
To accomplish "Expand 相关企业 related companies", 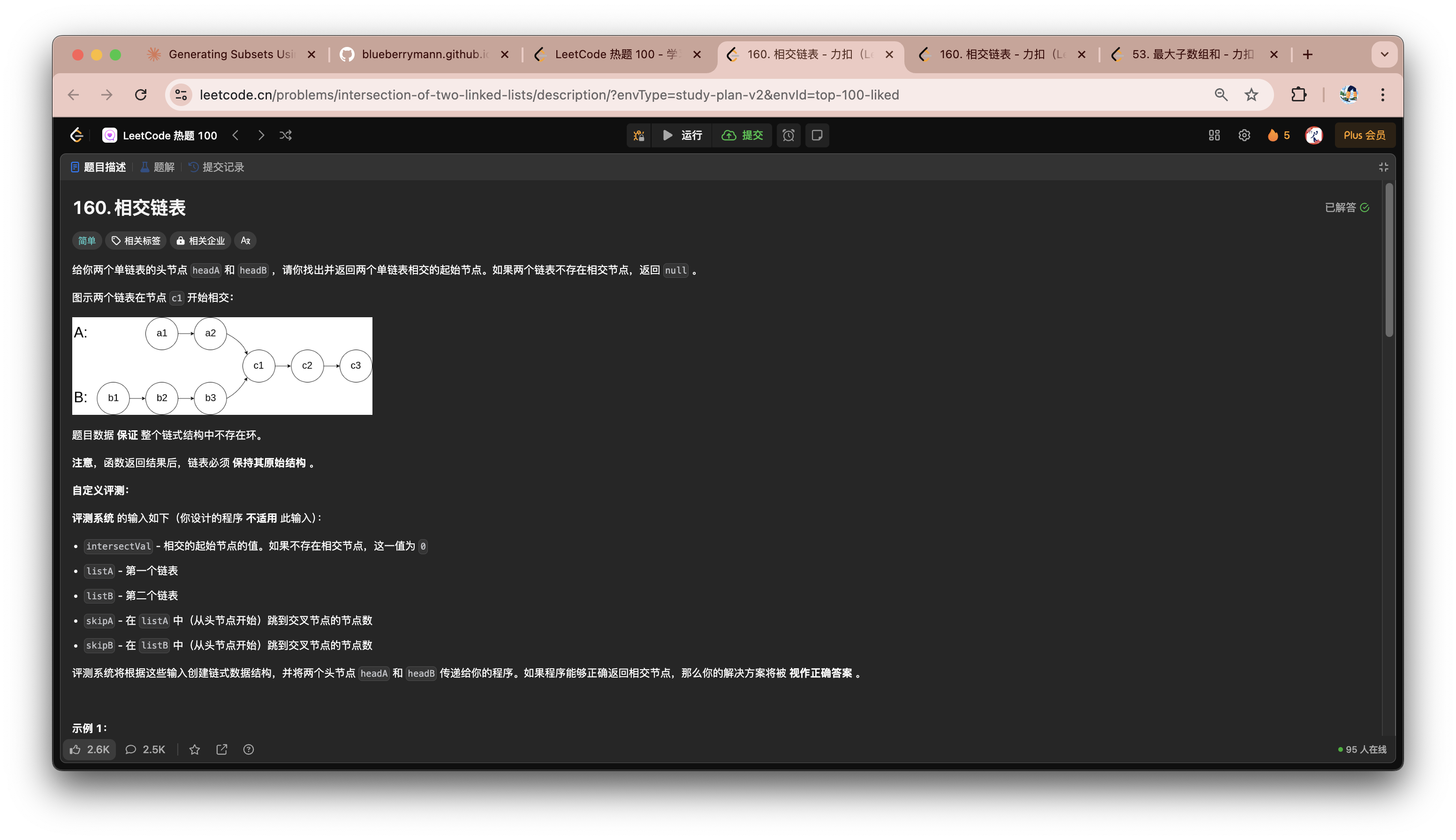I will [x=201, y=241].
